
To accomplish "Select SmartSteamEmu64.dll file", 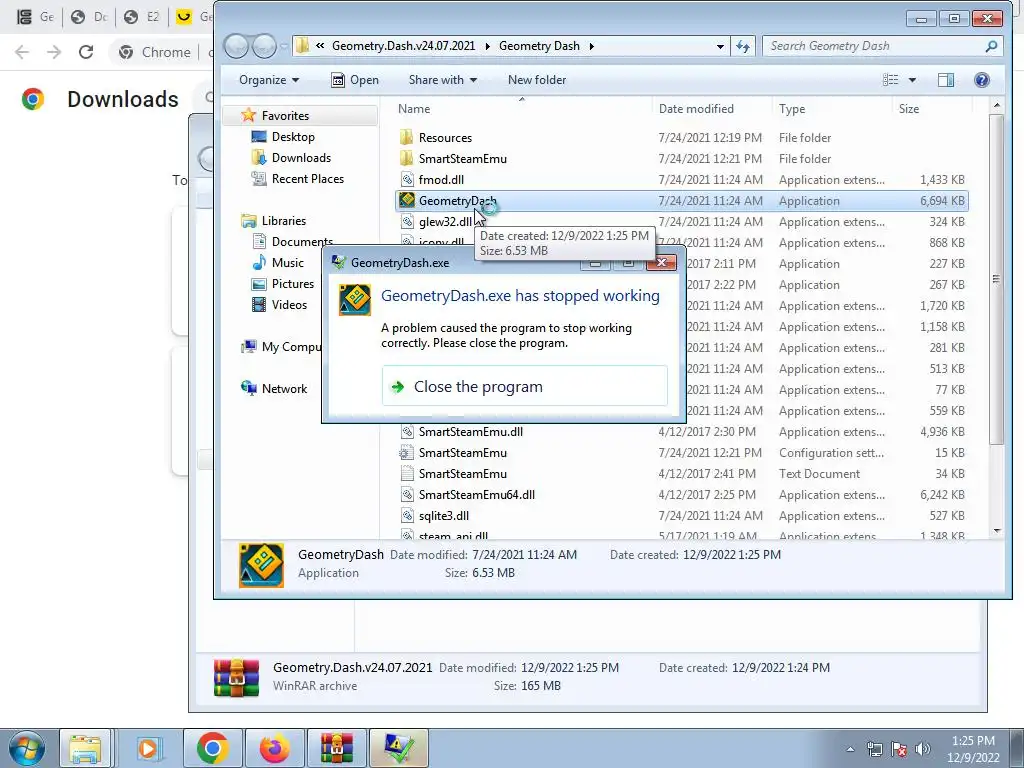I will (x=477, y=494).
